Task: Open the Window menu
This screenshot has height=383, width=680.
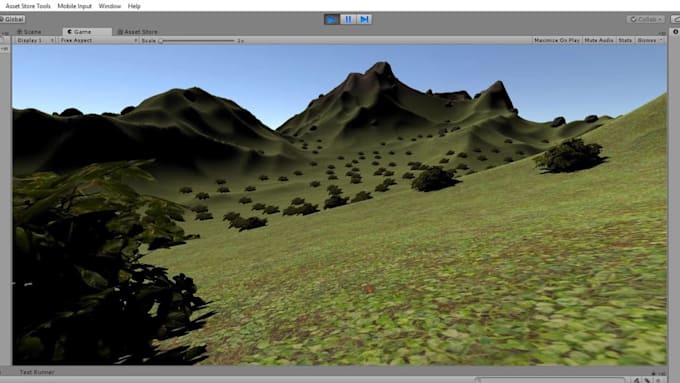Action: (x=110, y=6)
